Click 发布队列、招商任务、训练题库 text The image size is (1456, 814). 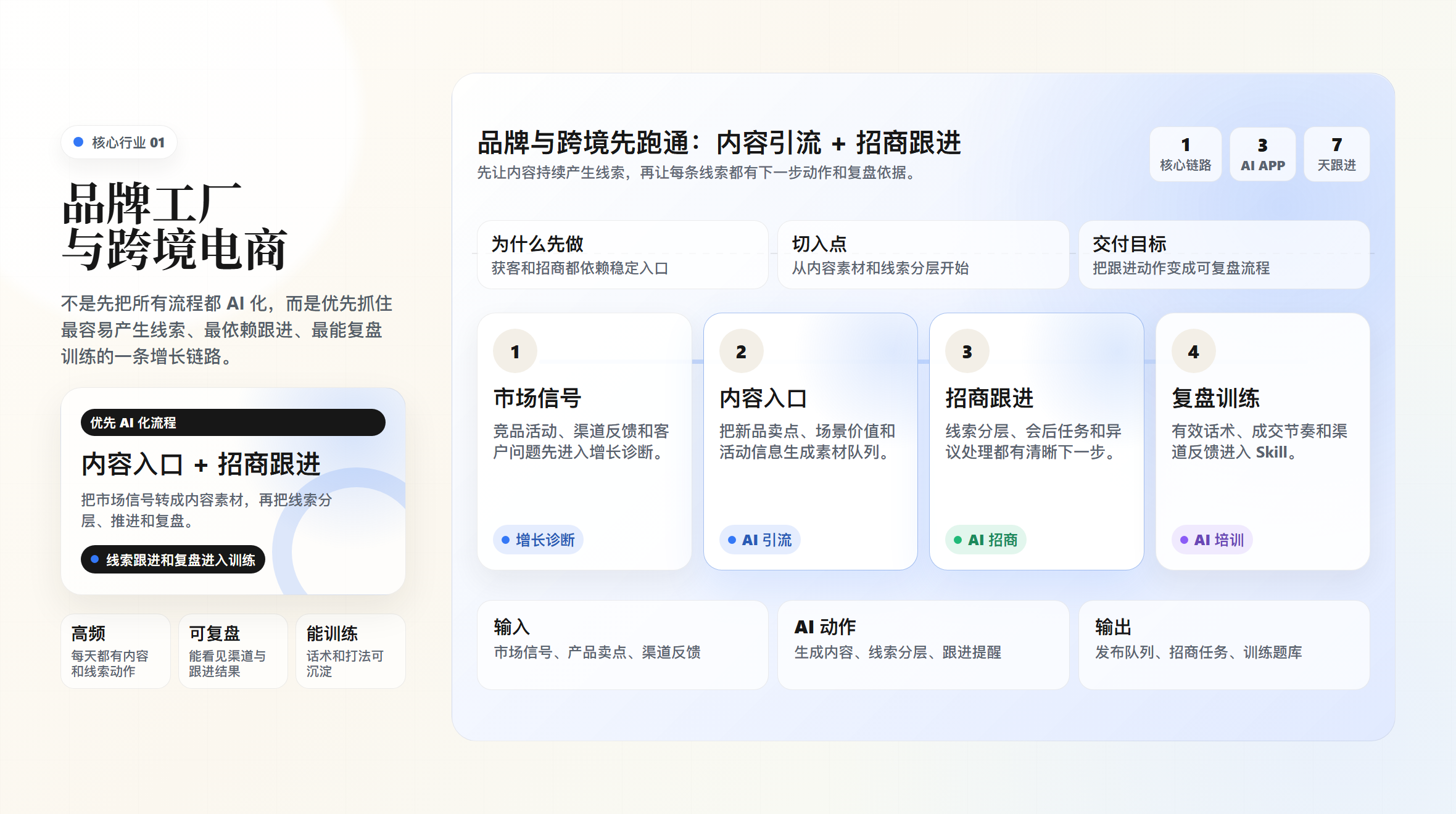tap(1199, 652)
